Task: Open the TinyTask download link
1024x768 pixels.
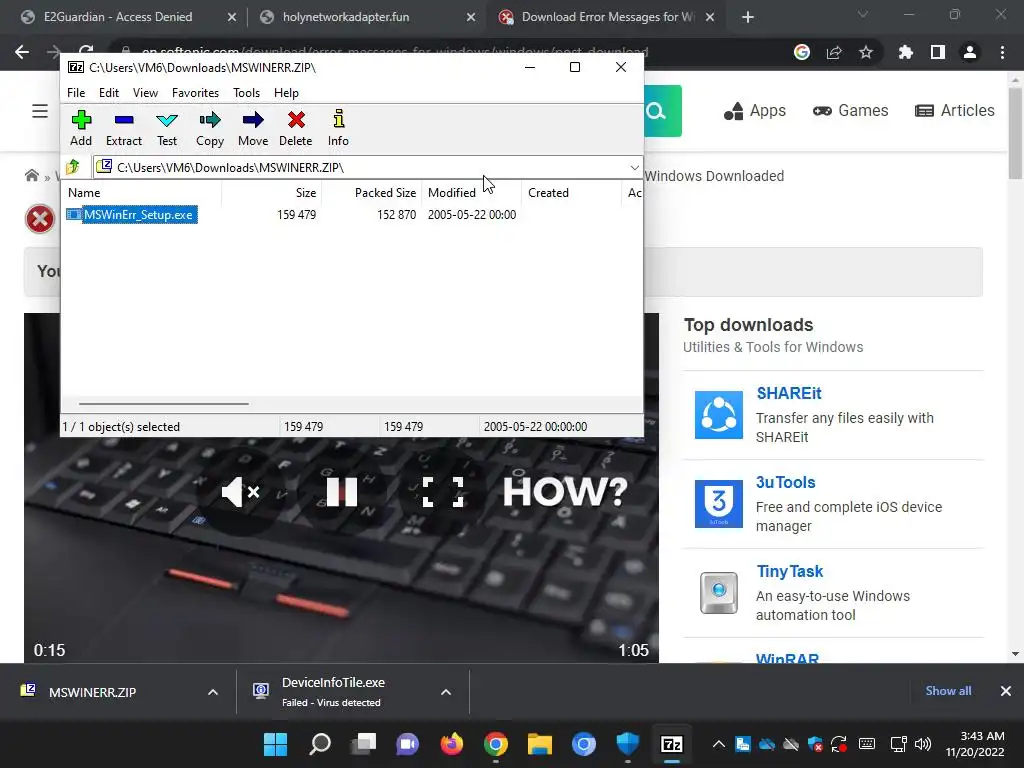Action: 790,571
